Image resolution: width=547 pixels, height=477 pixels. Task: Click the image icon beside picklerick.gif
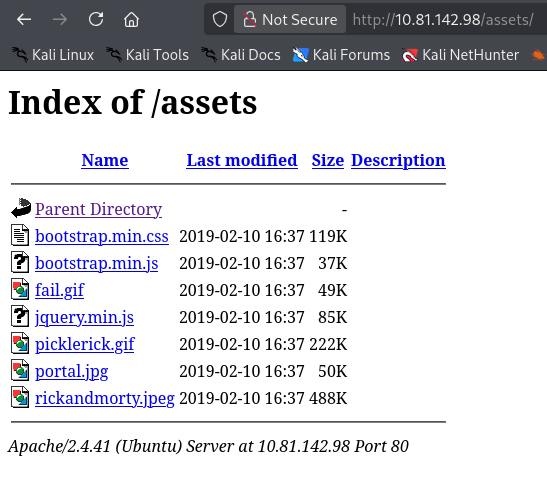coord(20,343)
